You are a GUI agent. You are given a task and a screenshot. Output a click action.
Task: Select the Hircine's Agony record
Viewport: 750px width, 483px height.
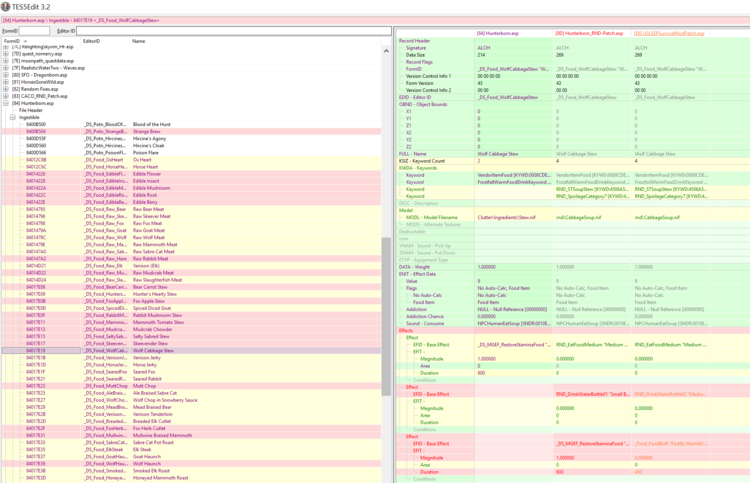(x=191, y=139)
